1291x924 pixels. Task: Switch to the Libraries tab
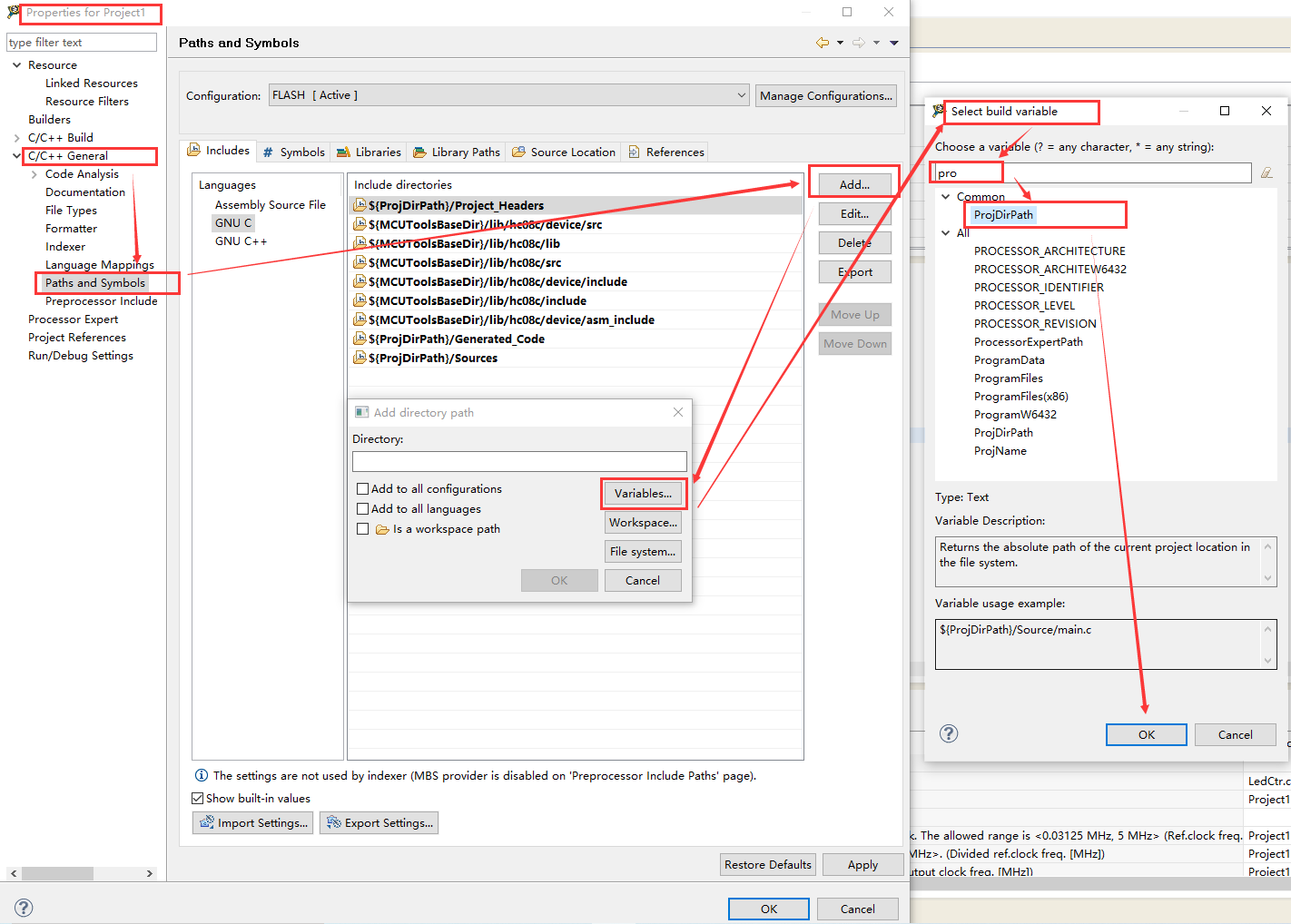point(369,152)
